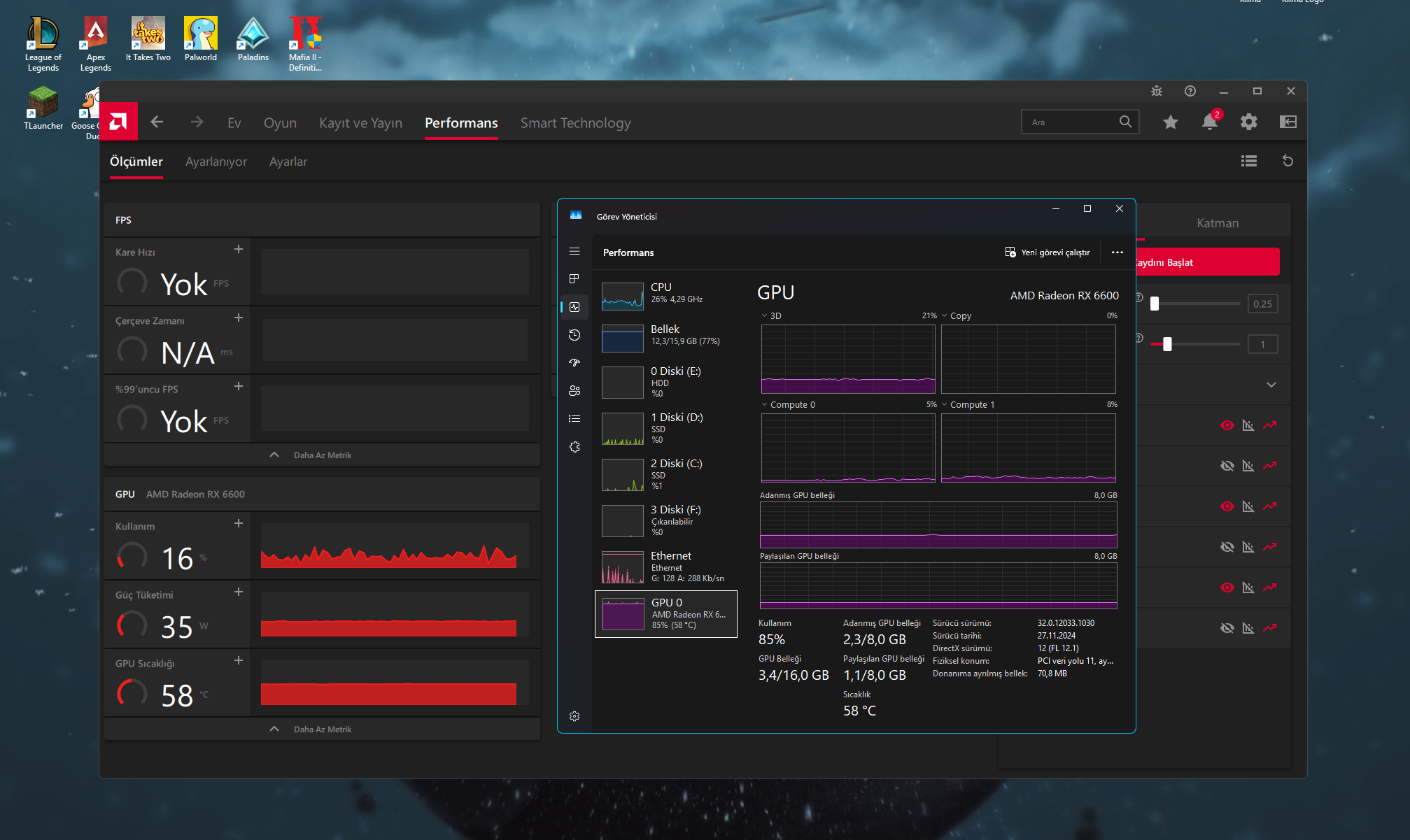Click plus icon on Kullanım metric

point(239,523)
